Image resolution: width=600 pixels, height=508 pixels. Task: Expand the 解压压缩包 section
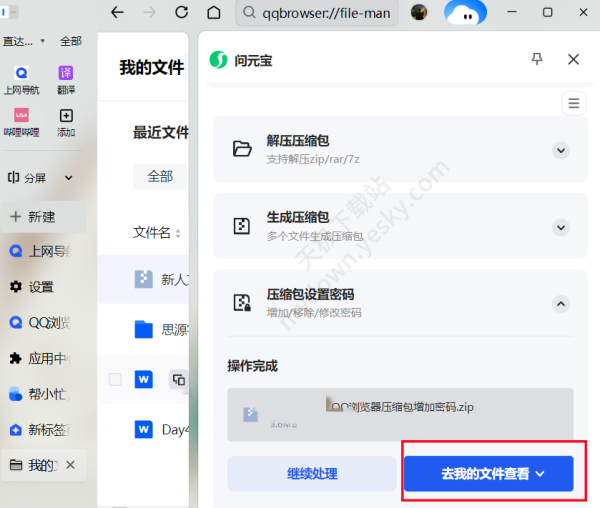click(561, 150)
